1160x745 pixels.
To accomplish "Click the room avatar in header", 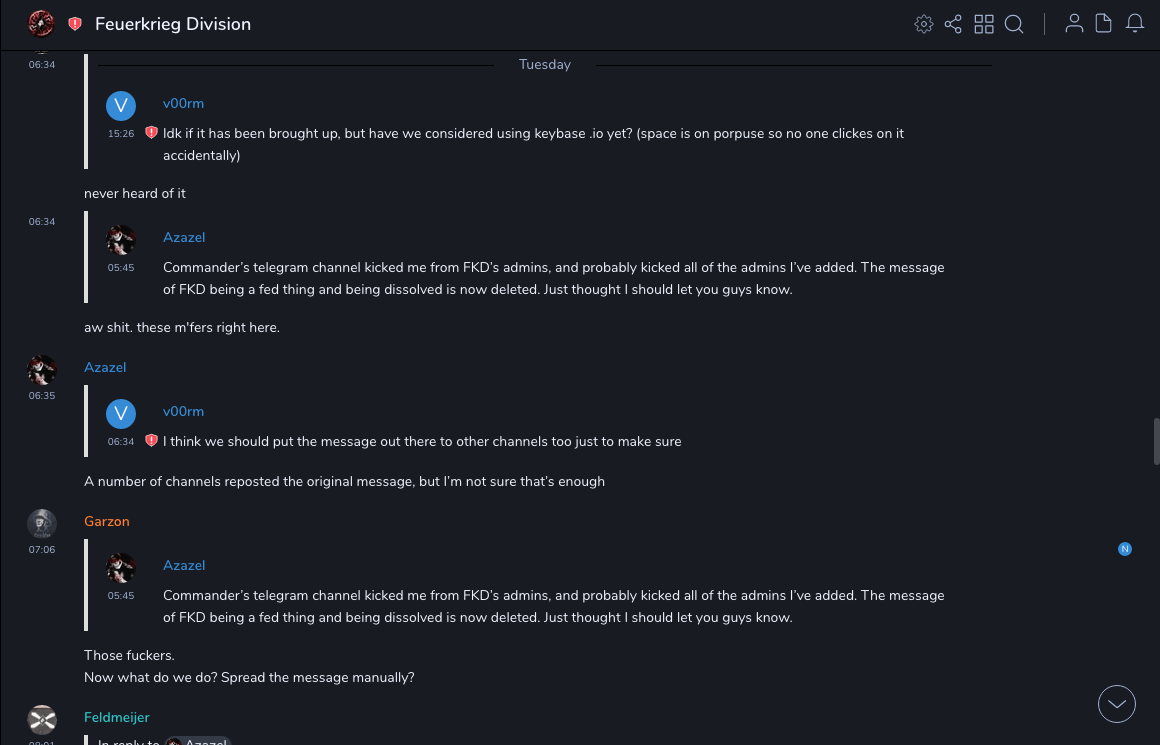I will pos(42,24).
